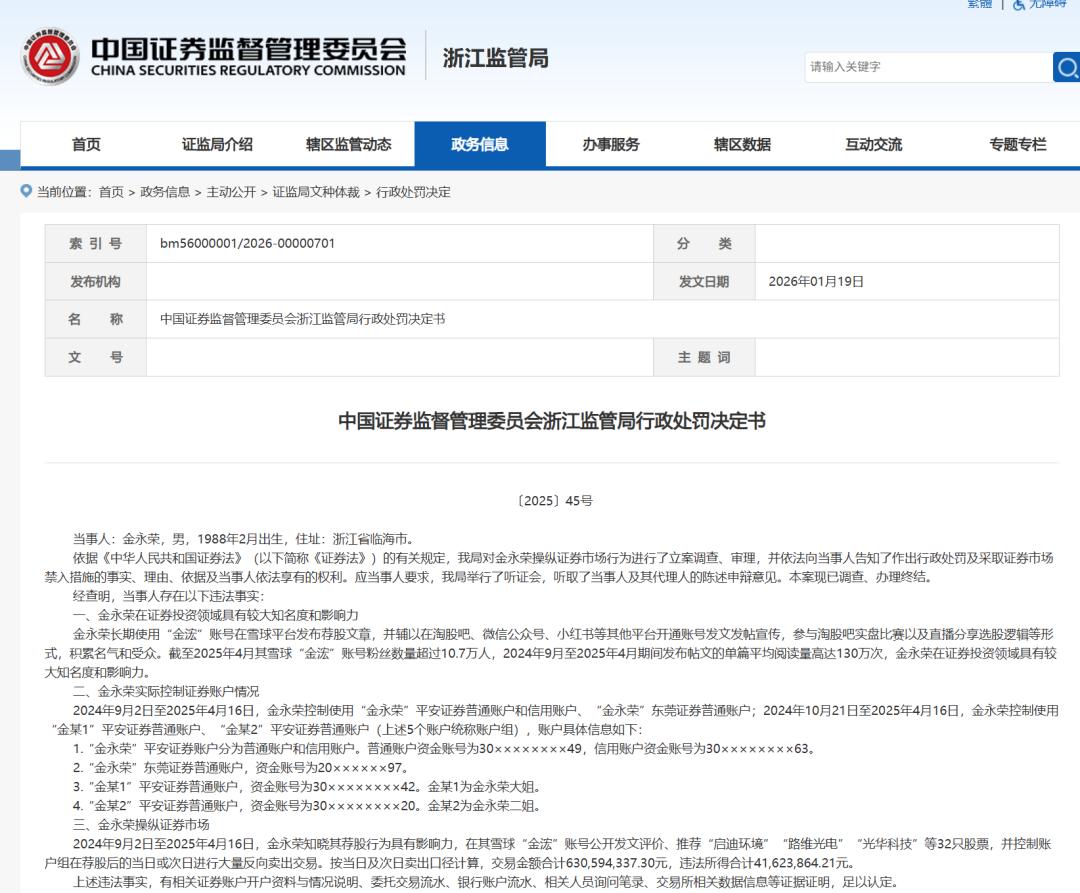Go to the 办事服务 tab
The height and width of the screenshot is (893, 1080).
(611, 145)
